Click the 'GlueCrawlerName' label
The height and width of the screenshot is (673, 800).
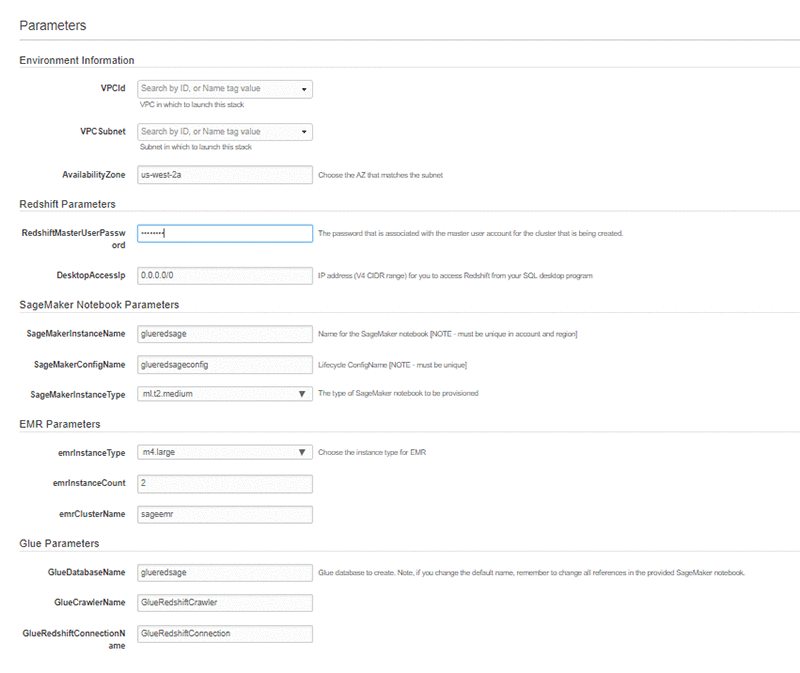click(x=90, y=602)
